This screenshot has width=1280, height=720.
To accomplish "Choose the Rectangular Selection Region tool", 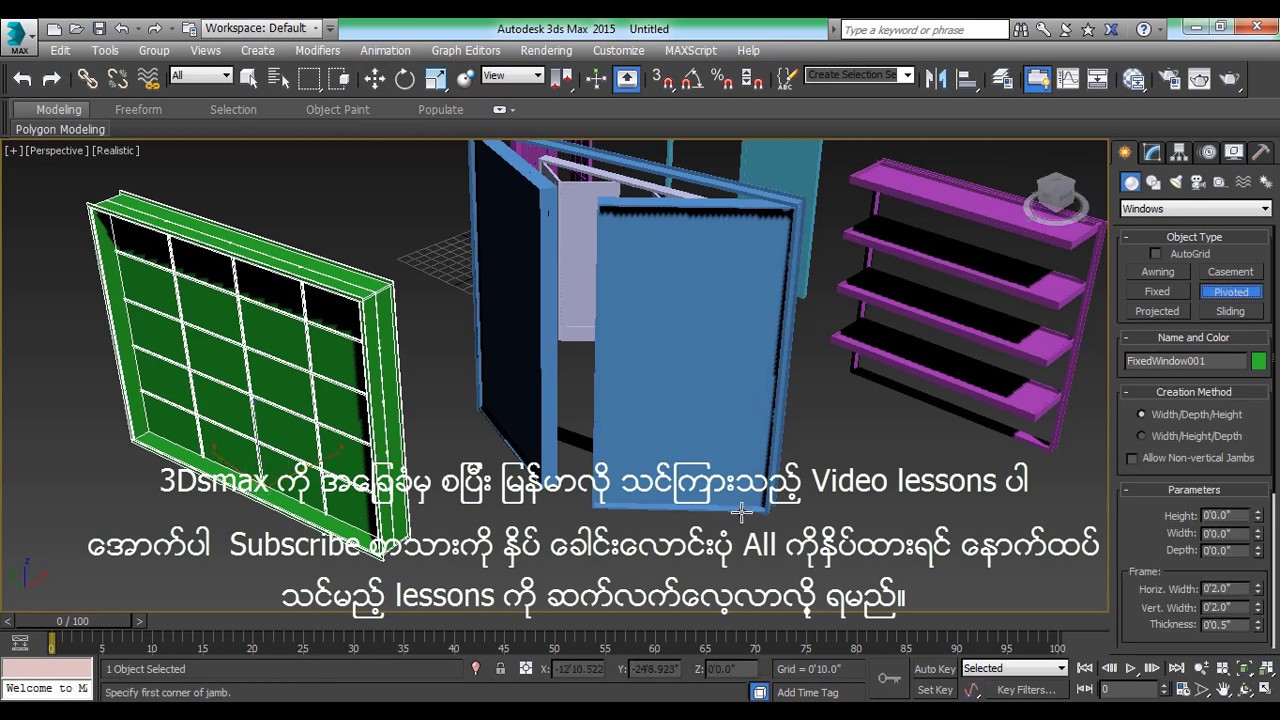I will pos(309,78).
